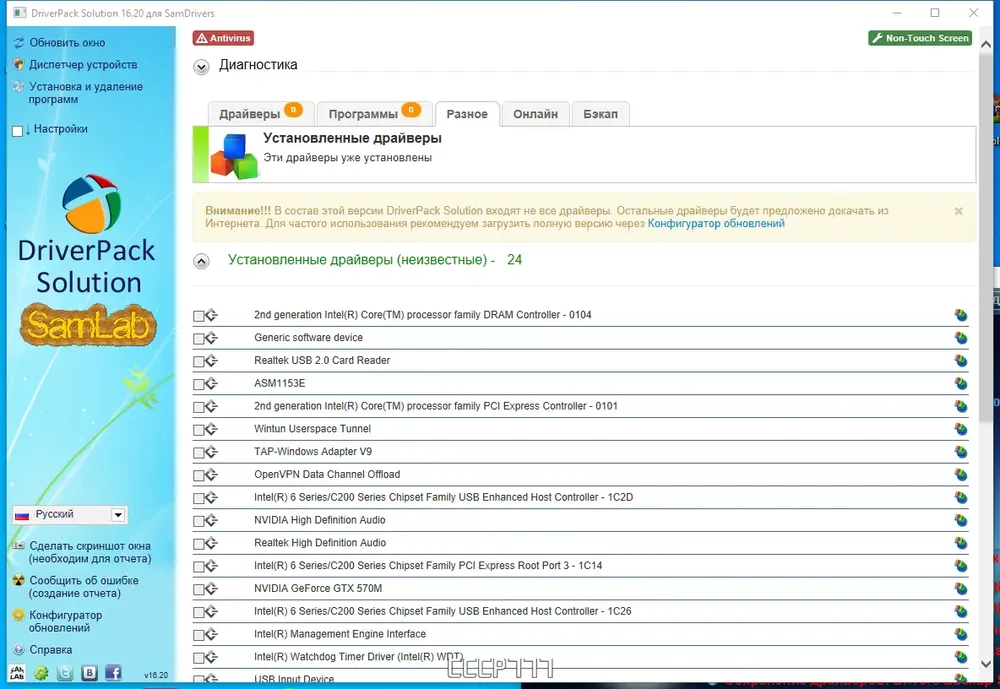Click the screenshot icon next to Сделать скриншот окна

(x=19, y=545)
